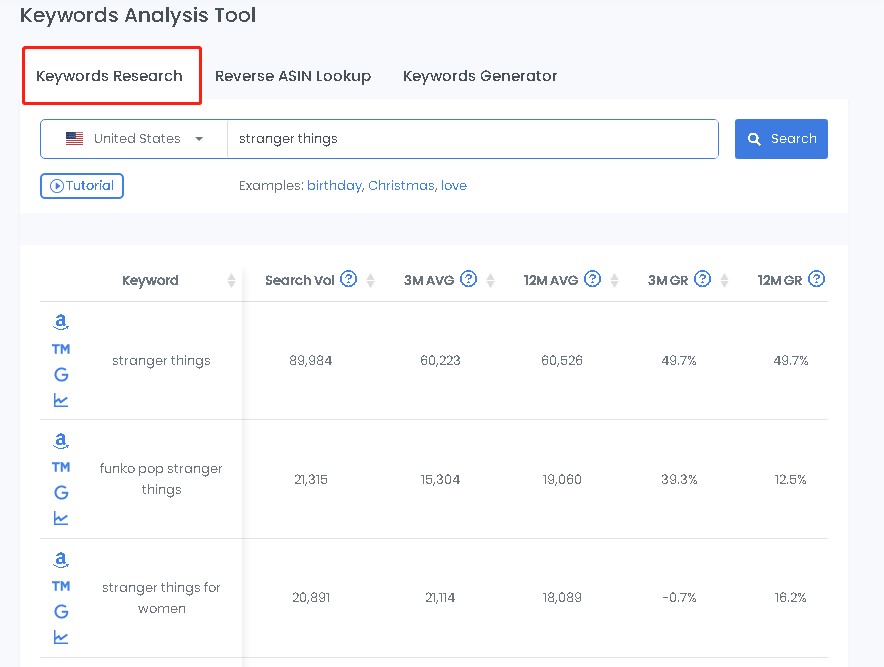This screenshot has height=667, width=884.
Task: Click 3M AVG value 60,223
Action: click(440, 360)
